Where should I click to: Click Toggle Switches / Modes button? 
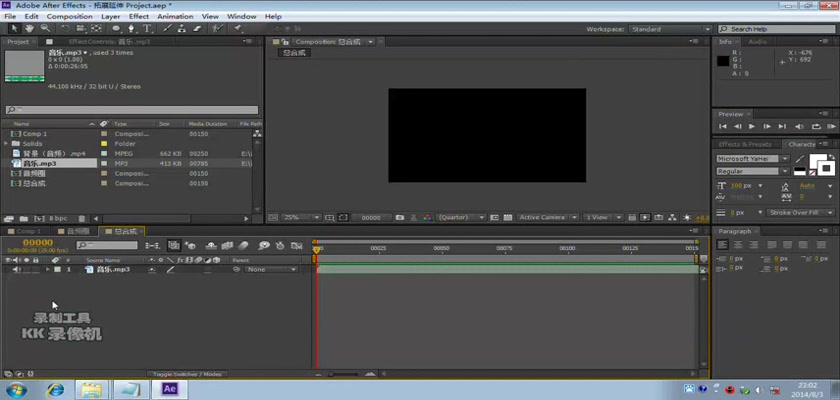(x=187, y=374)
